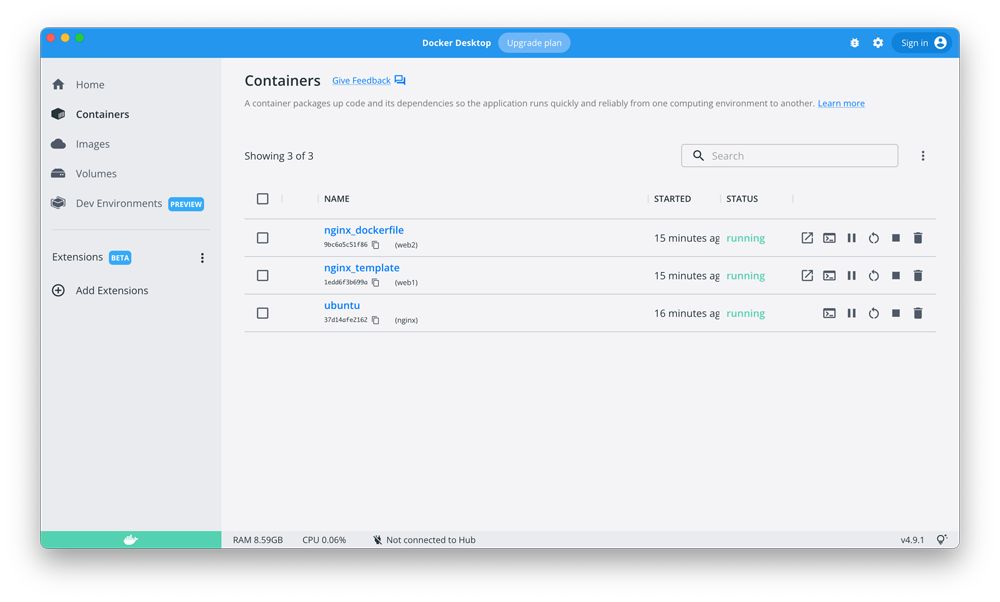The width and height of the screenshot is (1000, 602).
Task: Delete the nginx_template container
Action: (x=918, y=275)
